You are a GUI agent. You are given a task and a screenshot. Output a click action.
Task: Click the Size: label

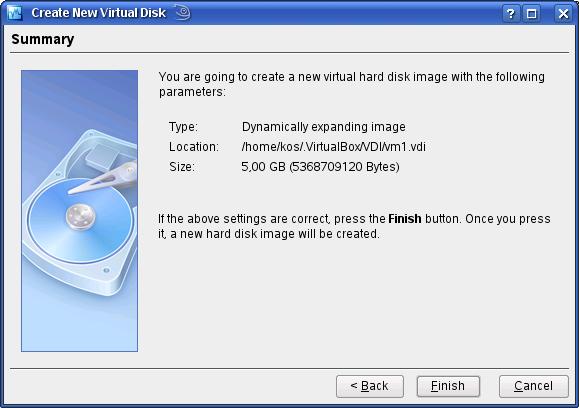[x=182, y=167]
